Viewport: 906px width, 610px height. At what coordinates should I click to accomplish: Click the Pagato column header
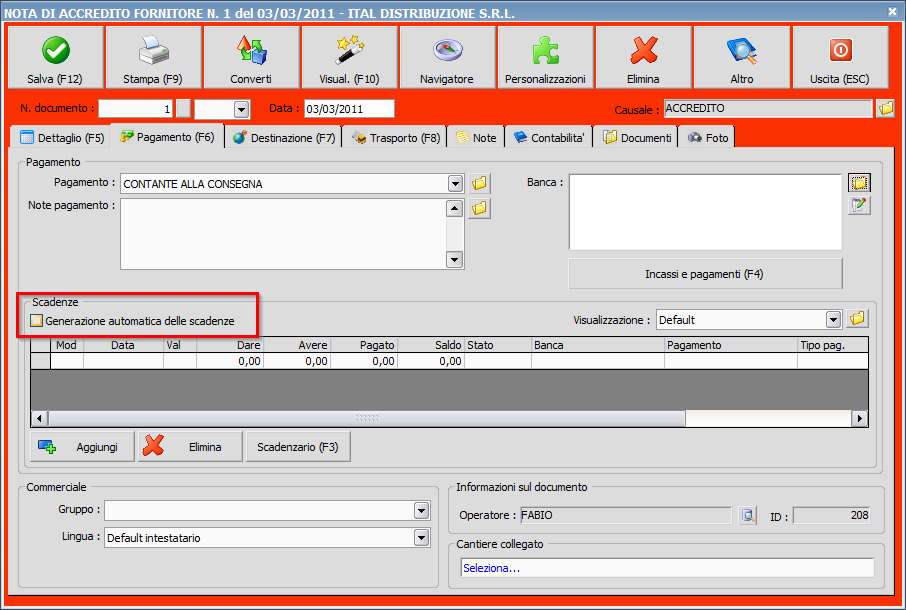(364, 345)
